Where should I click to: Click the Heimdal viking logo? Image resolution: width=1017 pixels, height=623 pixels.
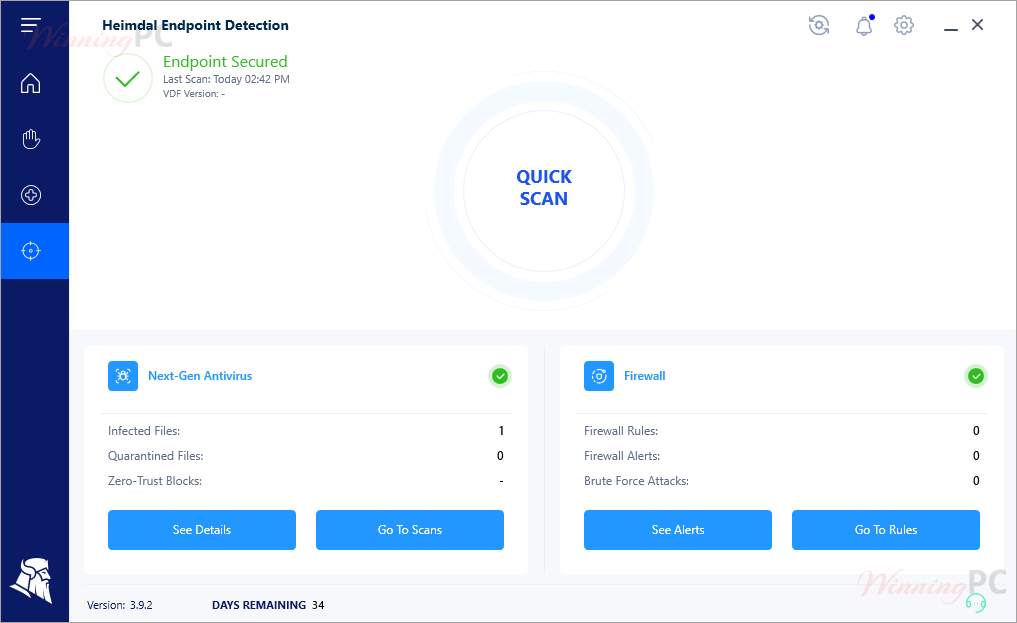pyautogui.click(x=31, y=581)
